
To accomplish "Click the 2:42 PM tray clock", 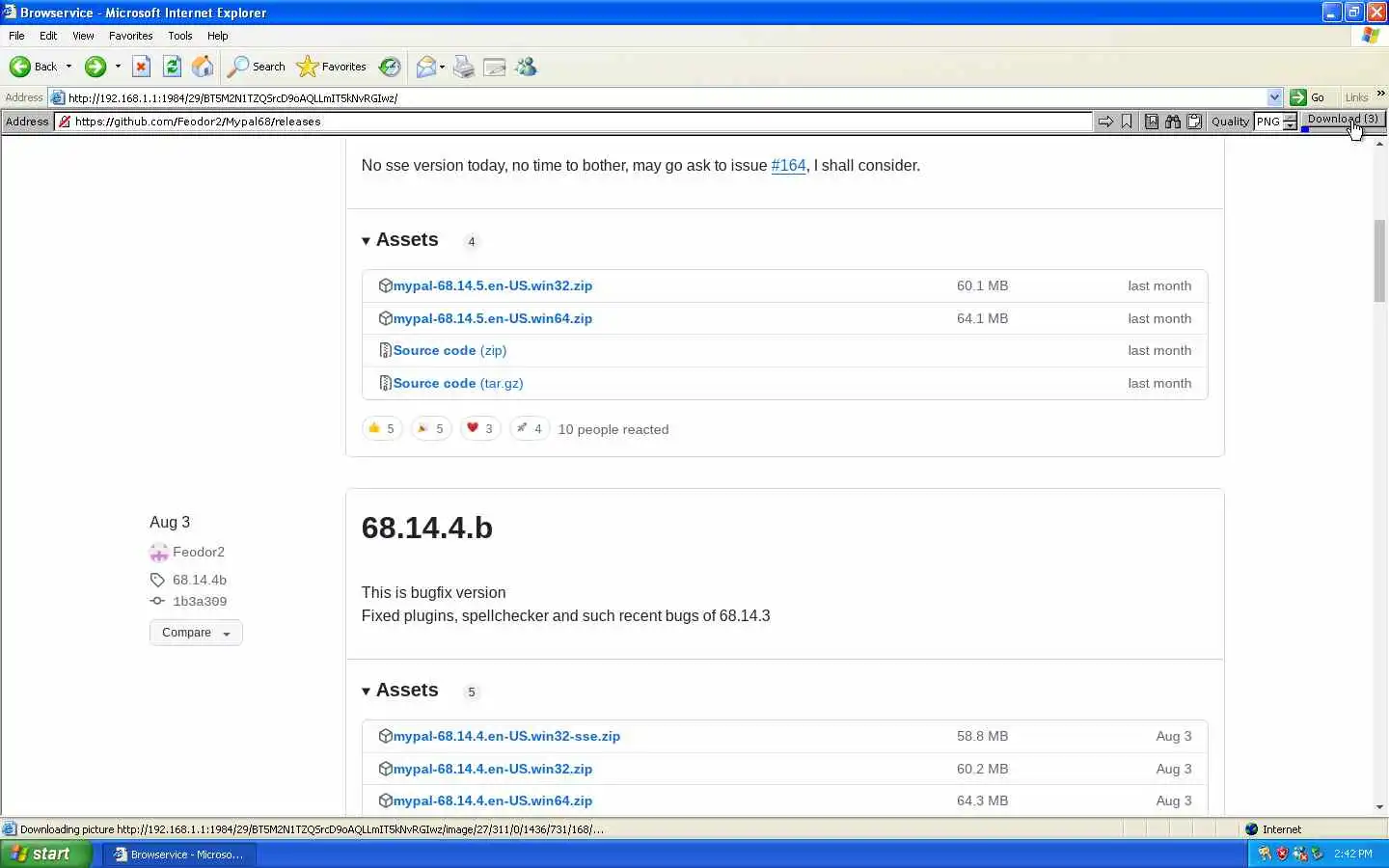I will pos(1353,854).
